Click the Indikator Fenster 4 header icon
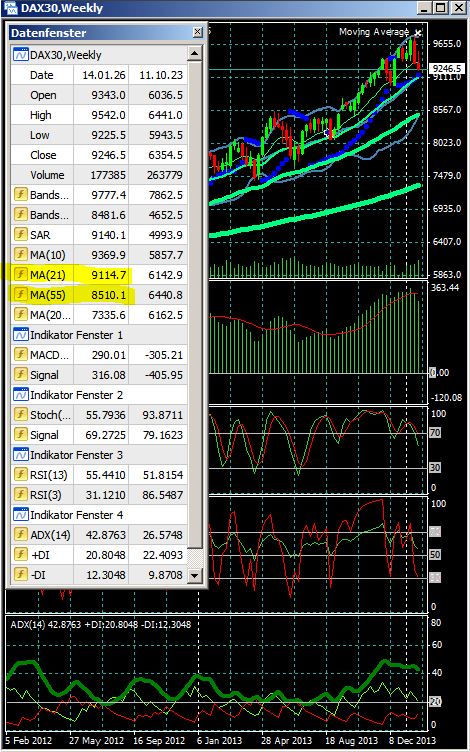 point(20,515)
